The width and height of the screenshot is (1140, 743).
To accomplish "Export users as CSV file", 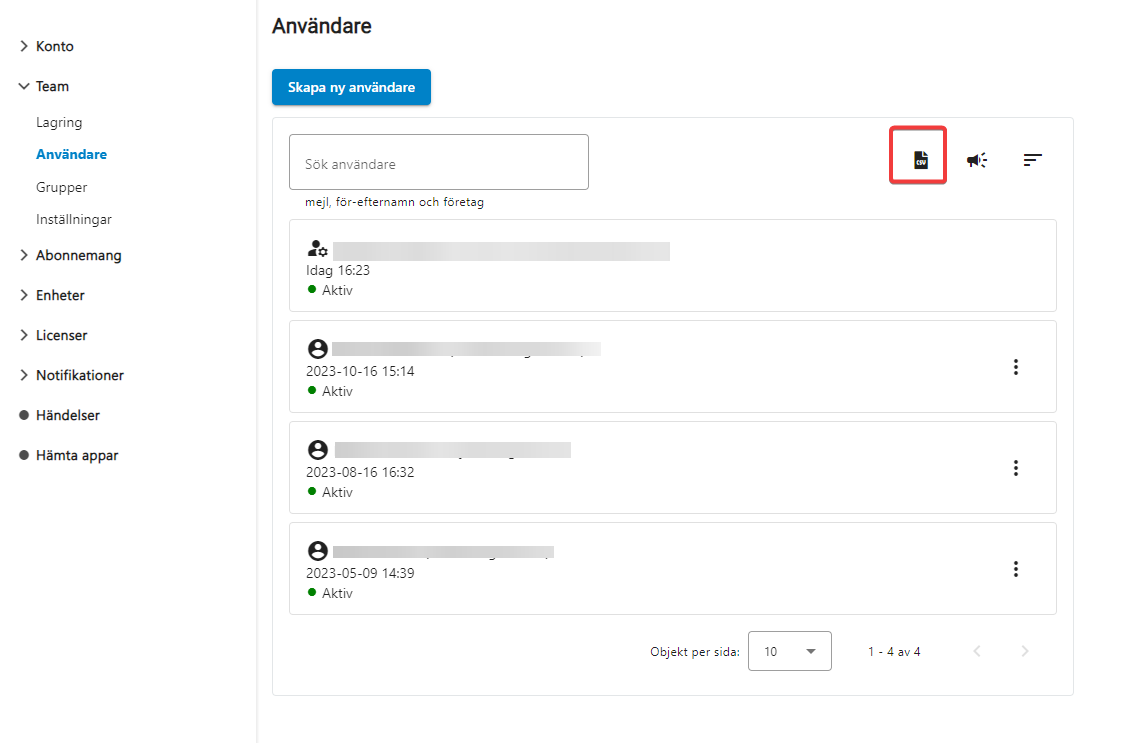I will click(x=920, y=160).
